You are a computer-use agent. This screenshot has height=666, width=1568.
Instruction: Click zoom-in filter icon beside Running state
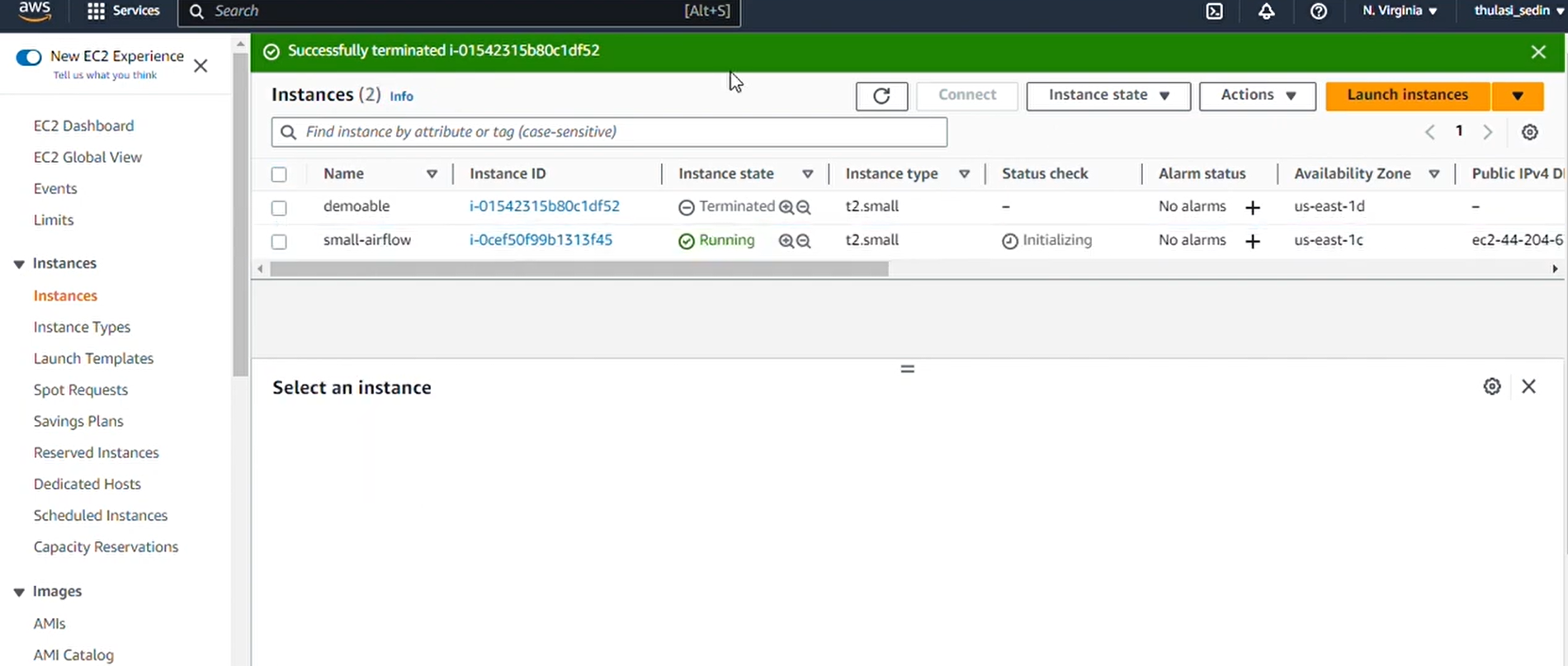(x=786, y=241)
